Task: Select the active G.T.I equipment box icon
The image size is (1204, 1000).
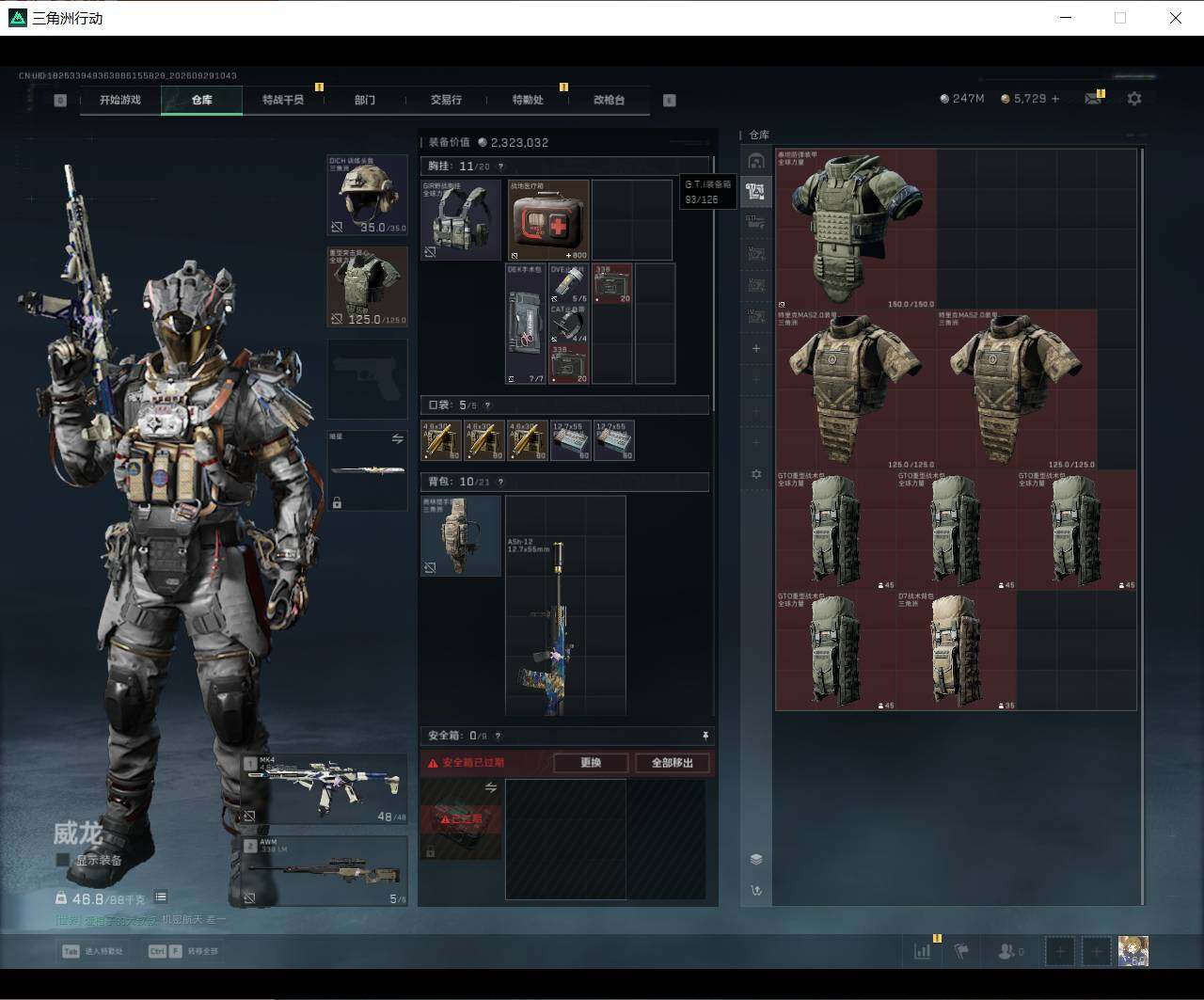Action: tap(755, 192)
